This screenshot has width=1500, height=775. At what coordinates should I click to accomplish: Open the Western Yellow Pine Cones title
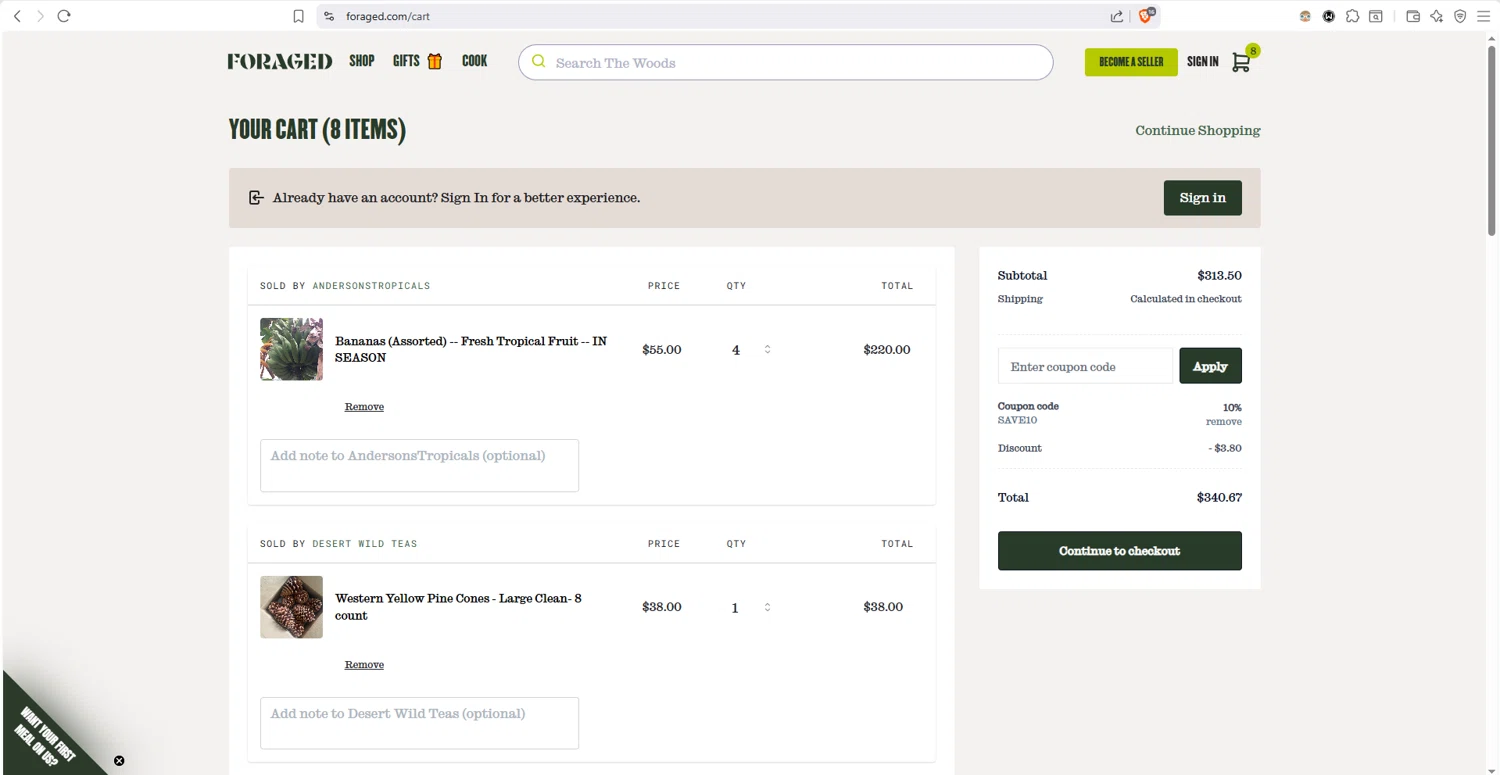(x=458, y=607)
